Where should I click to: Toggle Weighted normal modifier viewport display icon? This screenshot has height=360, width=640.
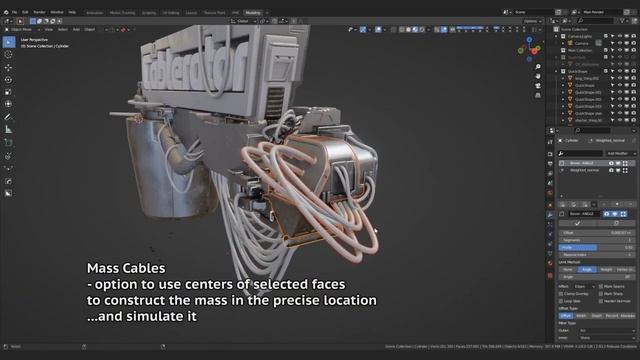618,170
